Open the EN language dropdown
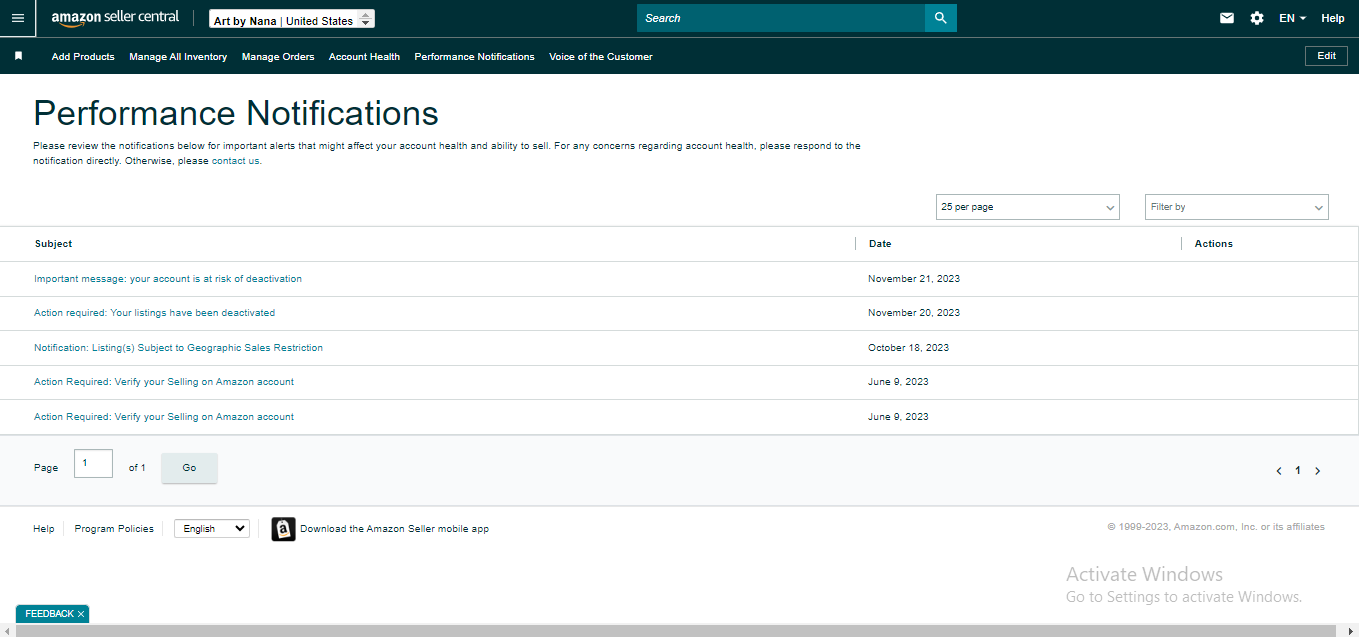Viewport: 1359px width, 637px height. pyautogui.click(x=1292, y=18)
